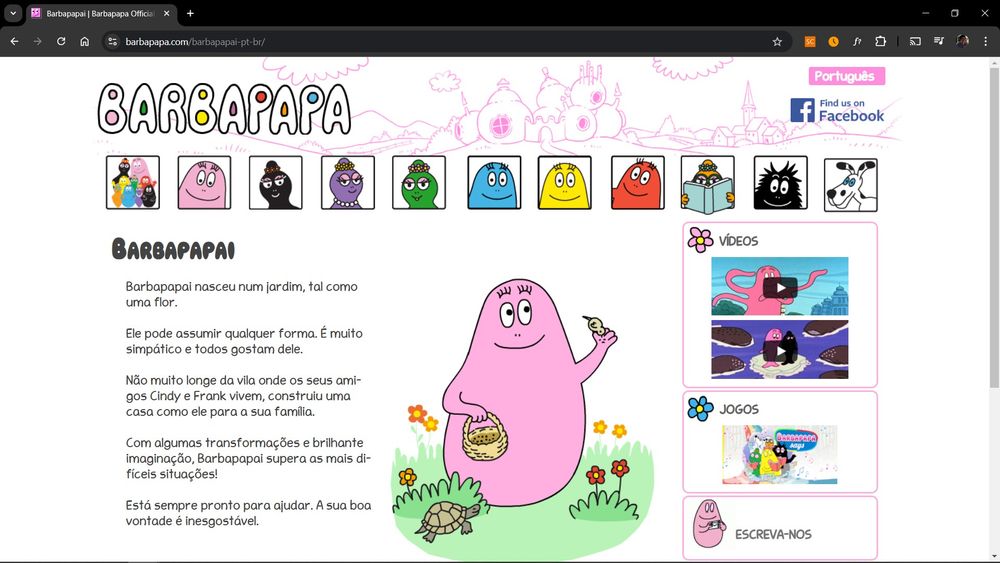1000x563 pixels.
Task: Click the Barbapapa logo in the header
Action: pyautogui.click(x=224, y=109)
